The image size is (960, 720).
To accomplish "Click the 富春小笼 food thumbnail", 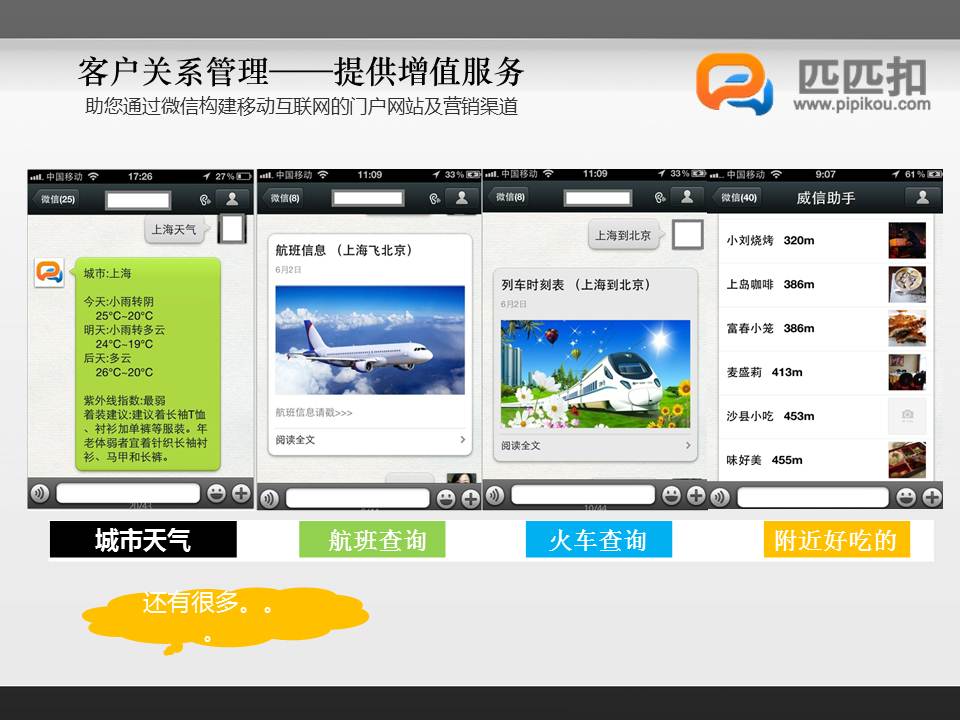I will [907, 328].
